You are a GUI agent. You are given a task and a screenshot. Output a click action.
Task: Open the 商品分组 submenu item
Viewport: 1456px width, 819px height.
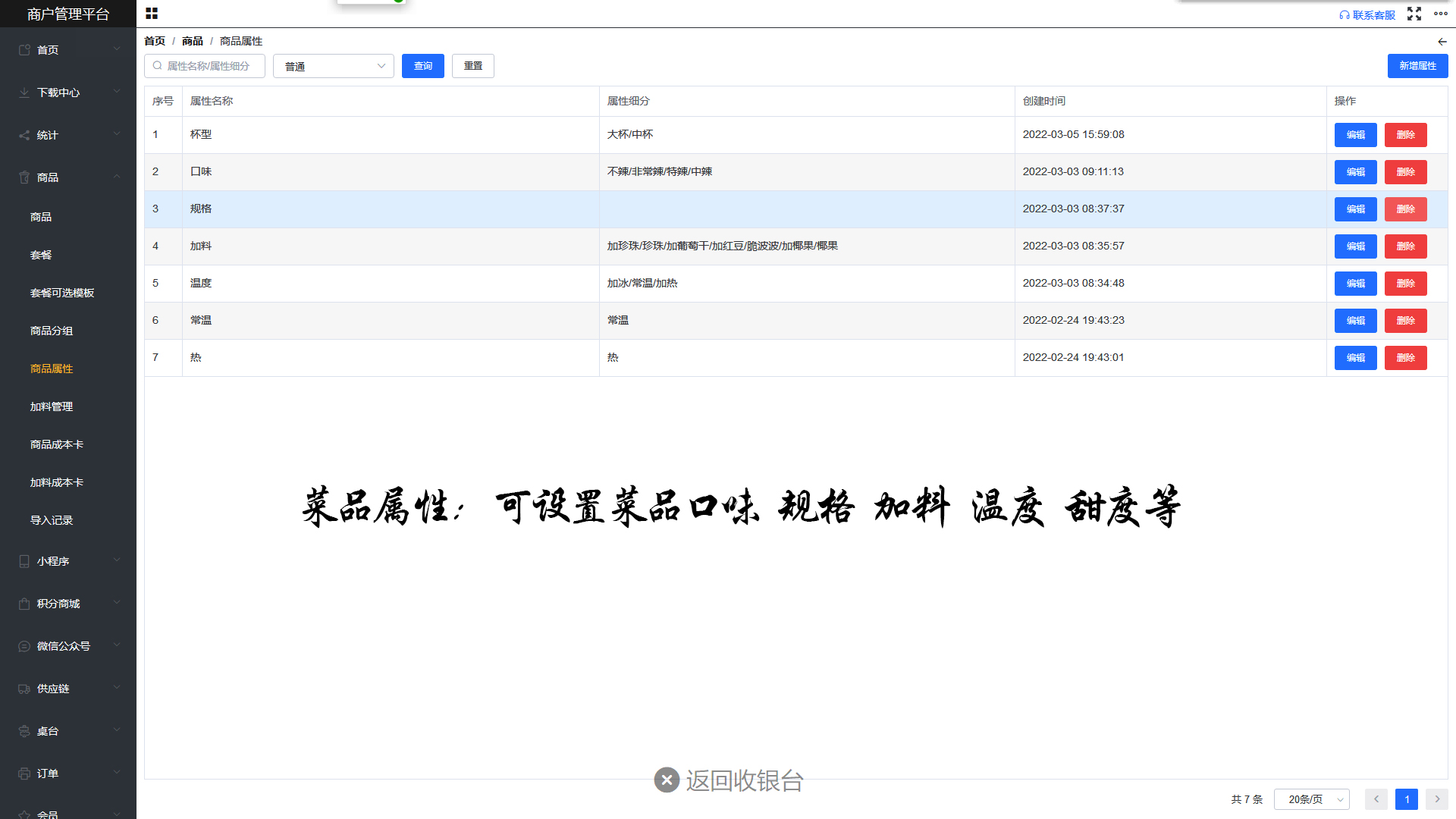click(x=52, y=331)
